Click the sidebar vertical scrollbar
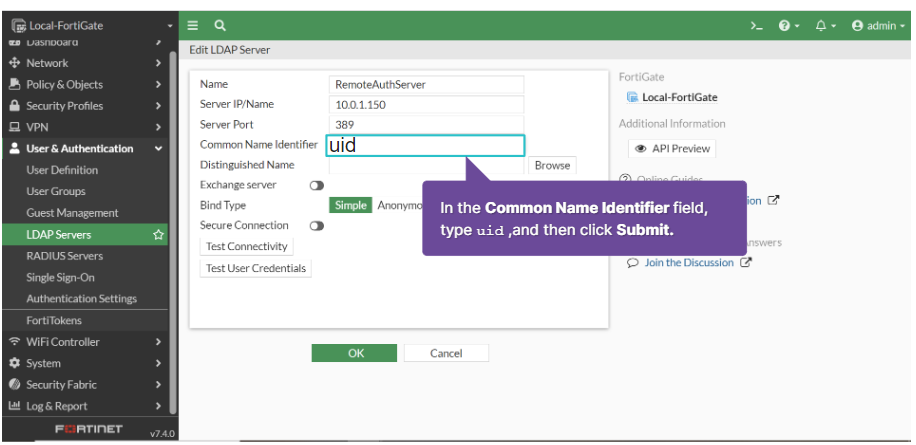Viewport: 916px width, 445px height. 172,231
